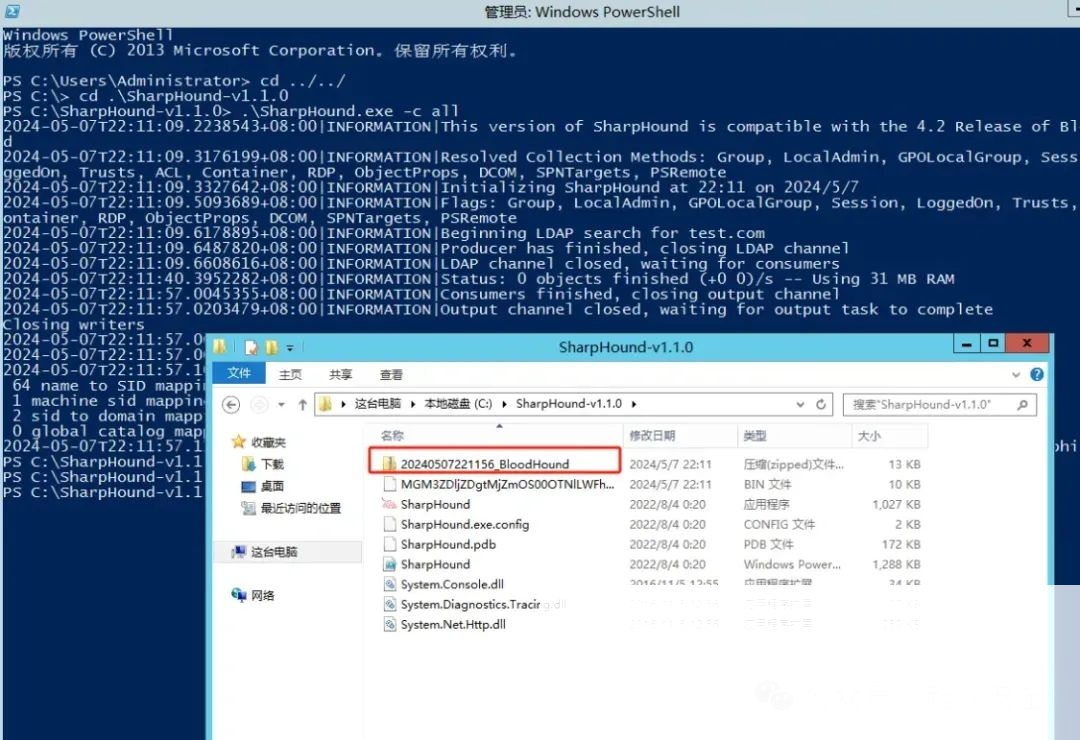
Task: Select SharpHound.exe.config file
Action: pos(465,524)
